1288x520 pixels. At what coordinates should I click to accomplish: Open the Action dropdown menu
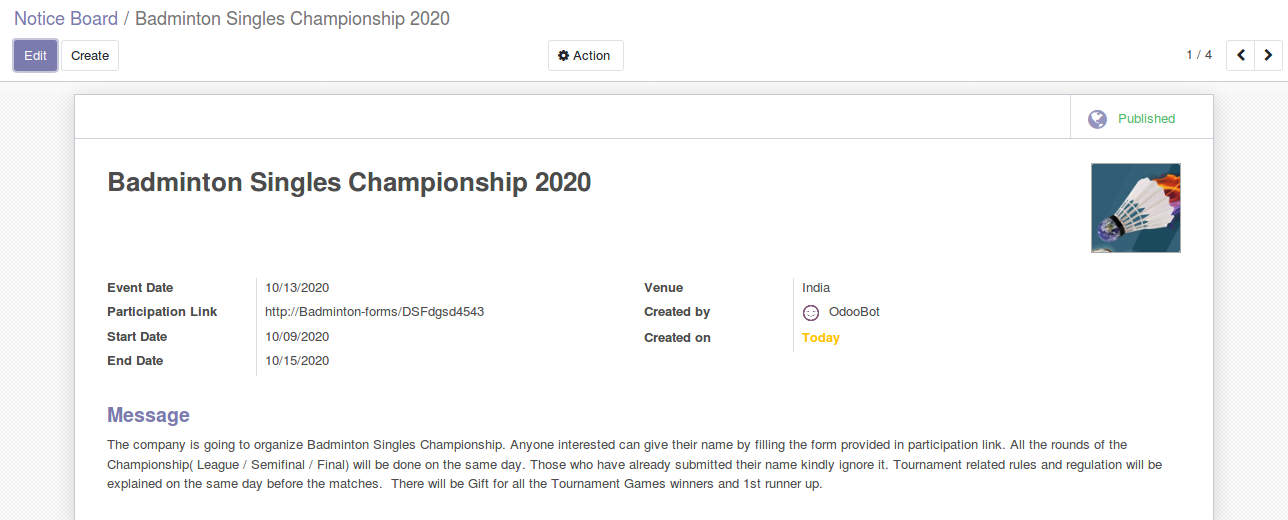coord(586,56)
